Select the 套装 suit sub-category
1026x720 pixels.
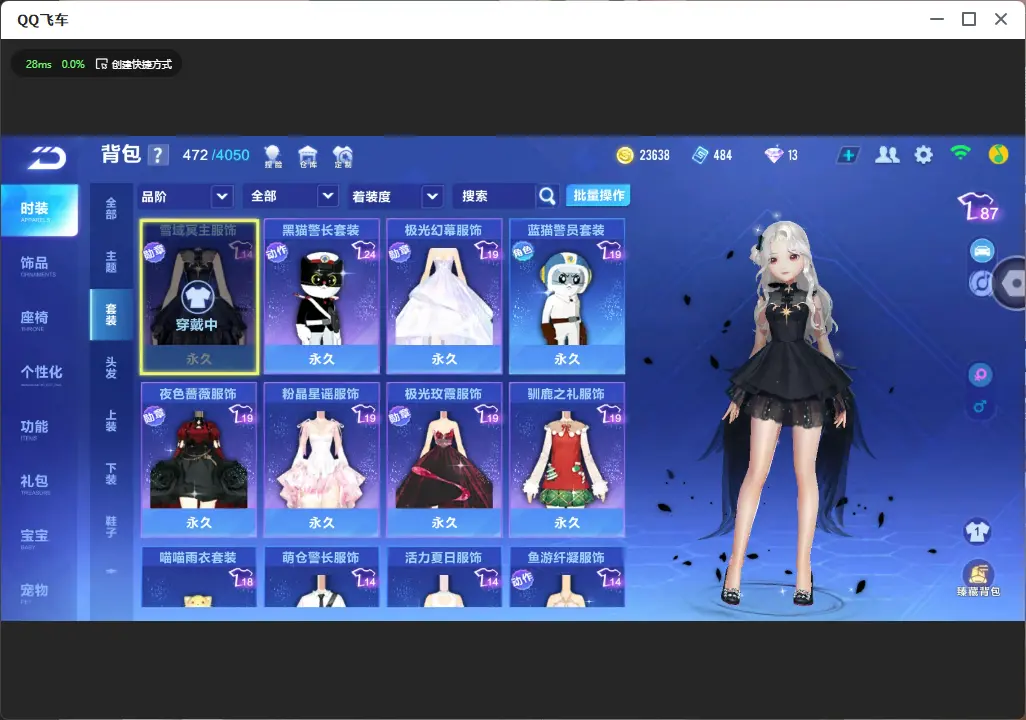pyautogui.click(x=111, y=315)
